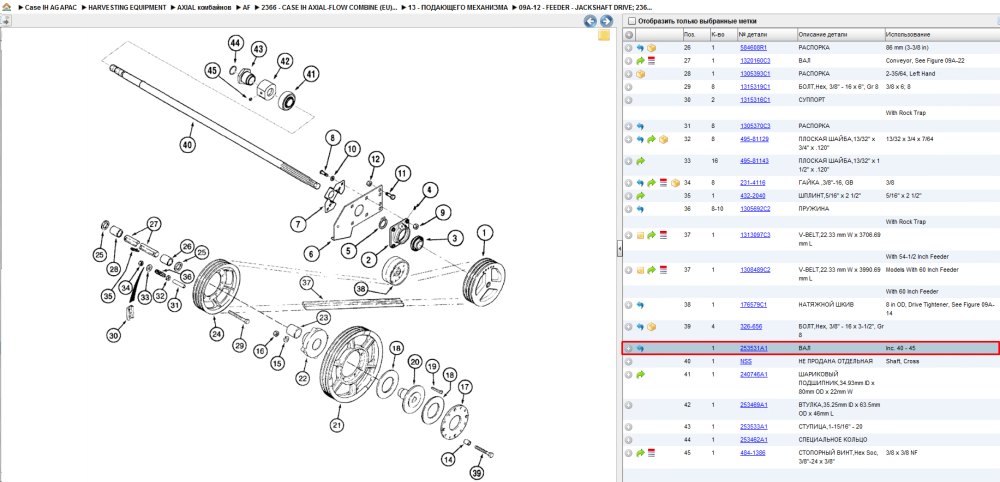Click green arrow icon for part 240746A1
This screenshot has height=482, width=1000.
640,374
